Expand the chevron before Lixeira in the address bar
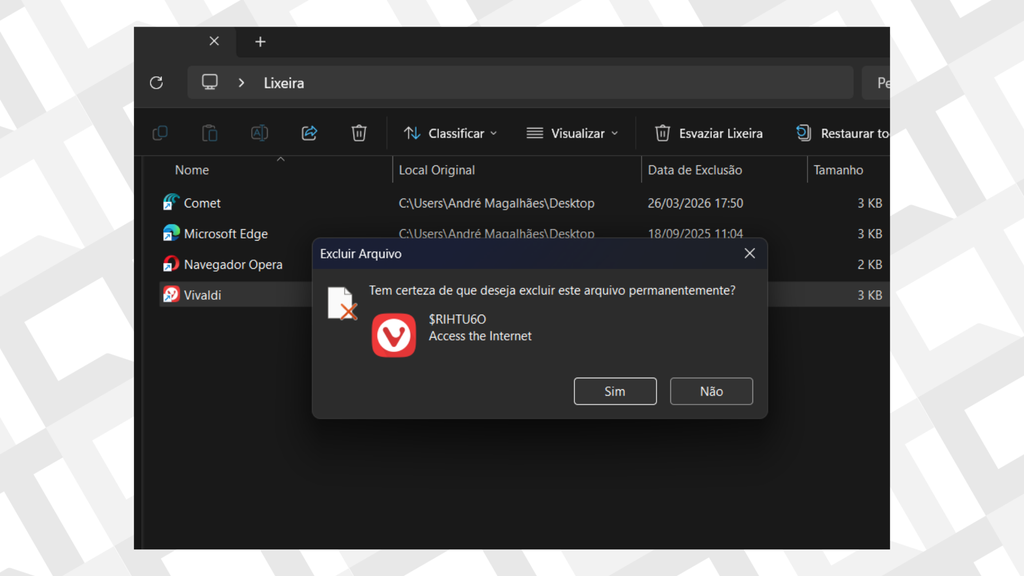Screen dimensions: 1024x576 (x=242, y=83)
